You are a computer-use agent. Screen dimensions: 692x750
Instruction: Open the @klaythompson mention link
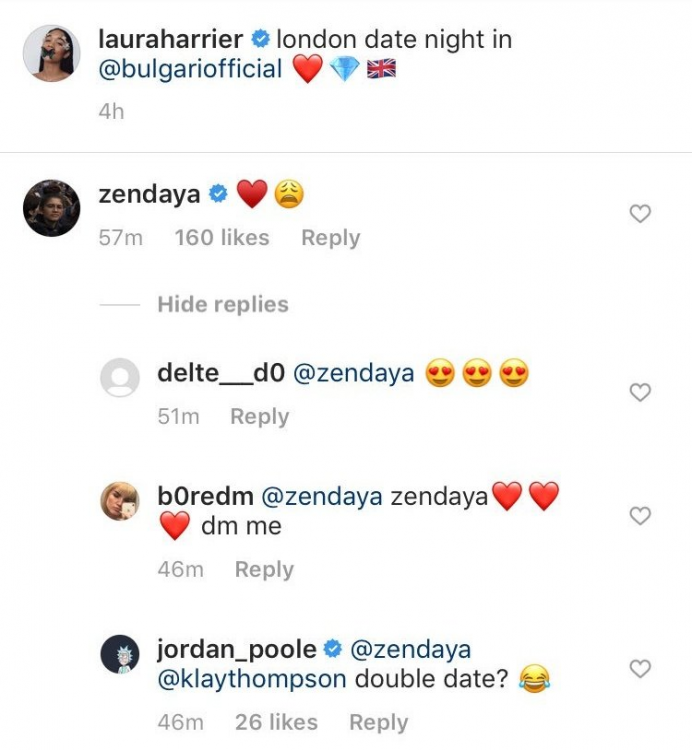point(253,680)
